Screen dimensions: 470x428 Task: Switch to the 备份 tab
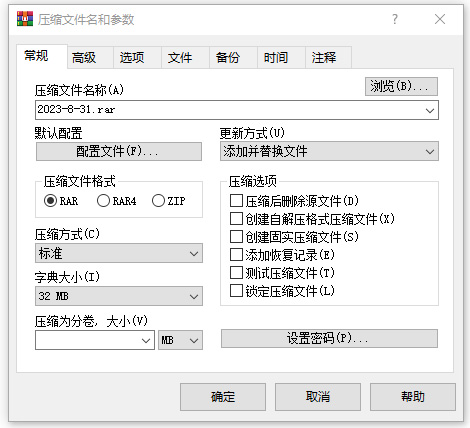(228, 58)
